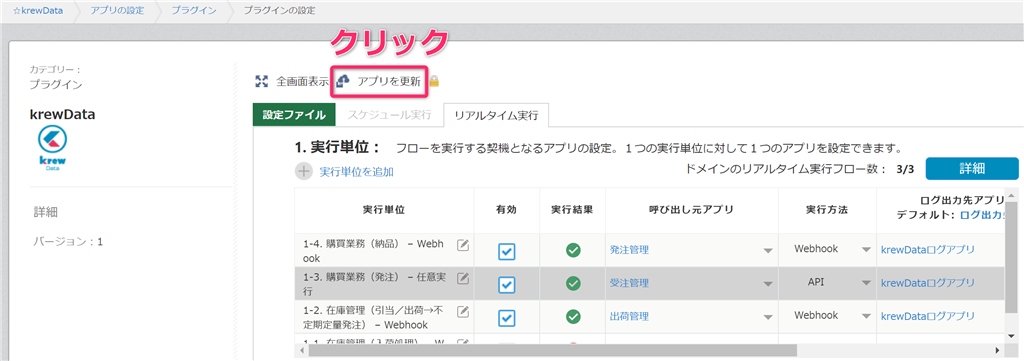
Task: Click the アプリを更新 label
Action: coord(389,82)
